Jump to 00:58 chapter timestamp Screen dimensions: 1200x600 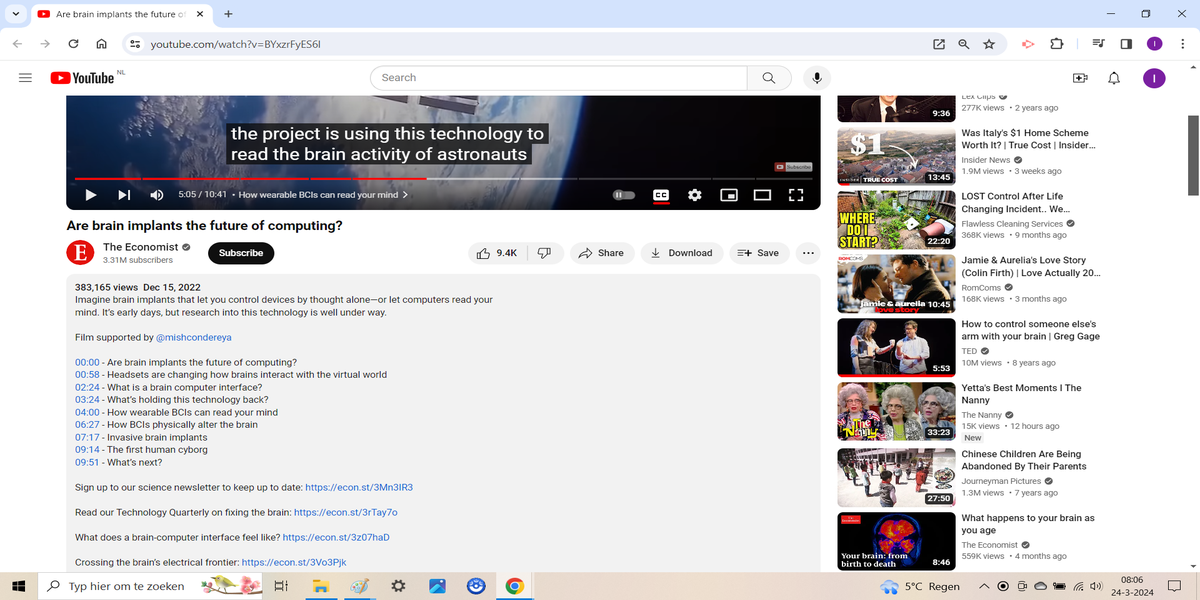tap(87, 375)
